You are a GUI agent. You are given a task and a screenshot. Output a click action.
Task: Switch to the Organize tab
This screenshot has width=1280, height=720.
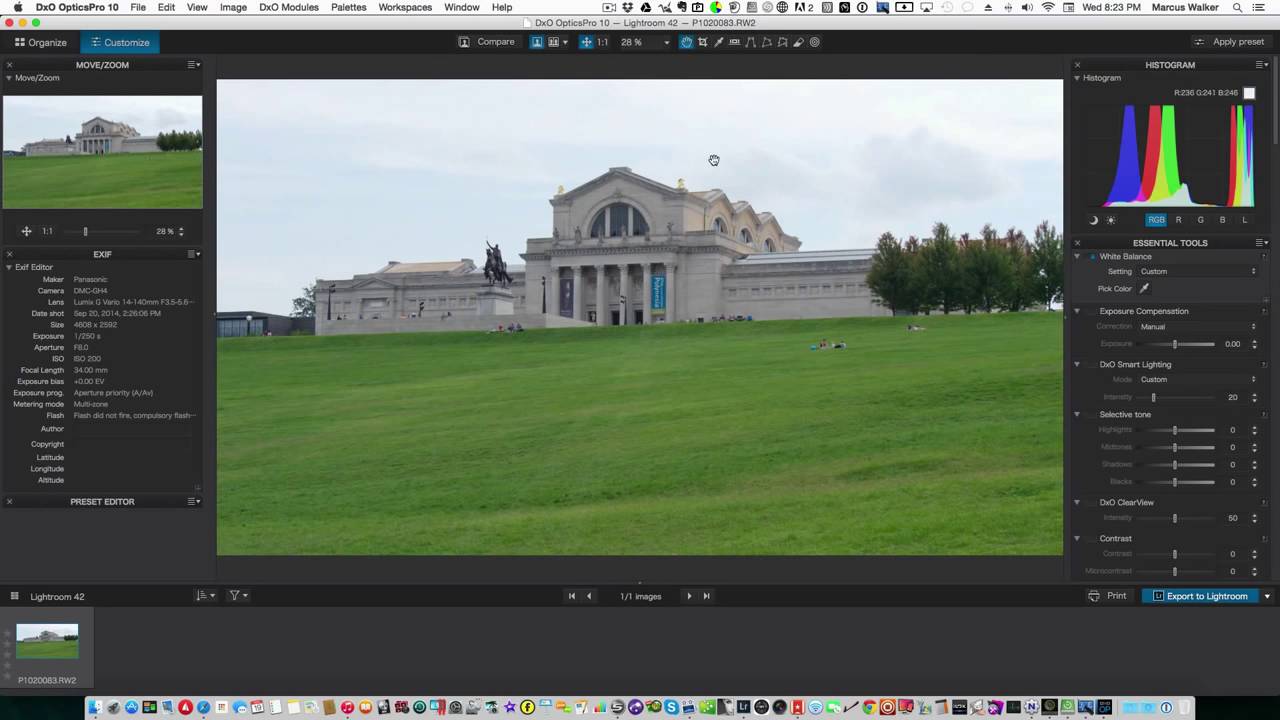coord(41,43)
